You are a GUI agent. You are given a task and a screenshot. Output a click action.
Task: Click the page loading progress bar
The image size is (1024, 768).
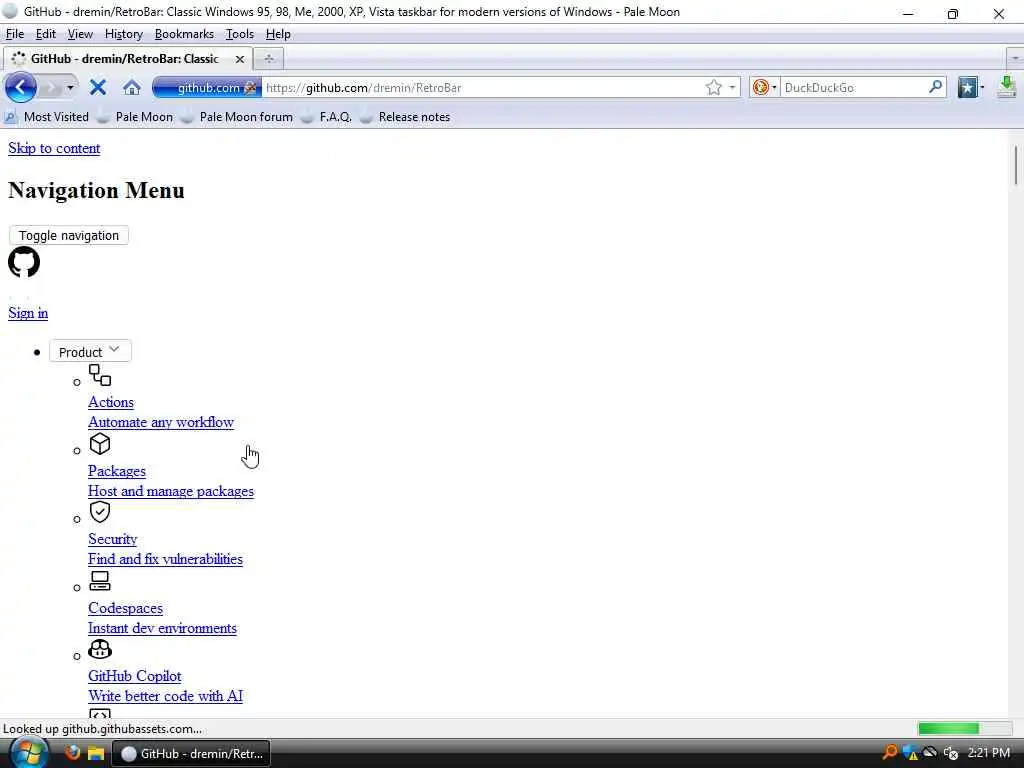point(965,728)
